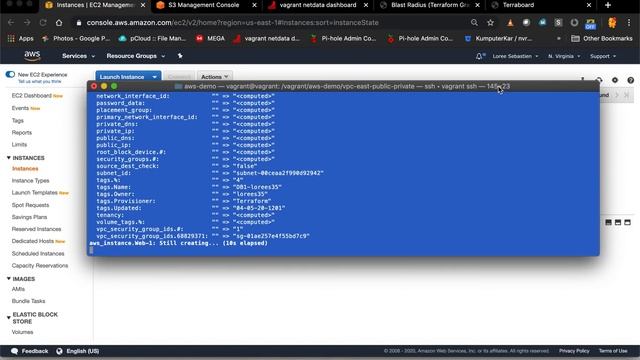The image size is (640, 360).
Task: Close the vagrant netdata dashboard tab
Action: point(366,5)
